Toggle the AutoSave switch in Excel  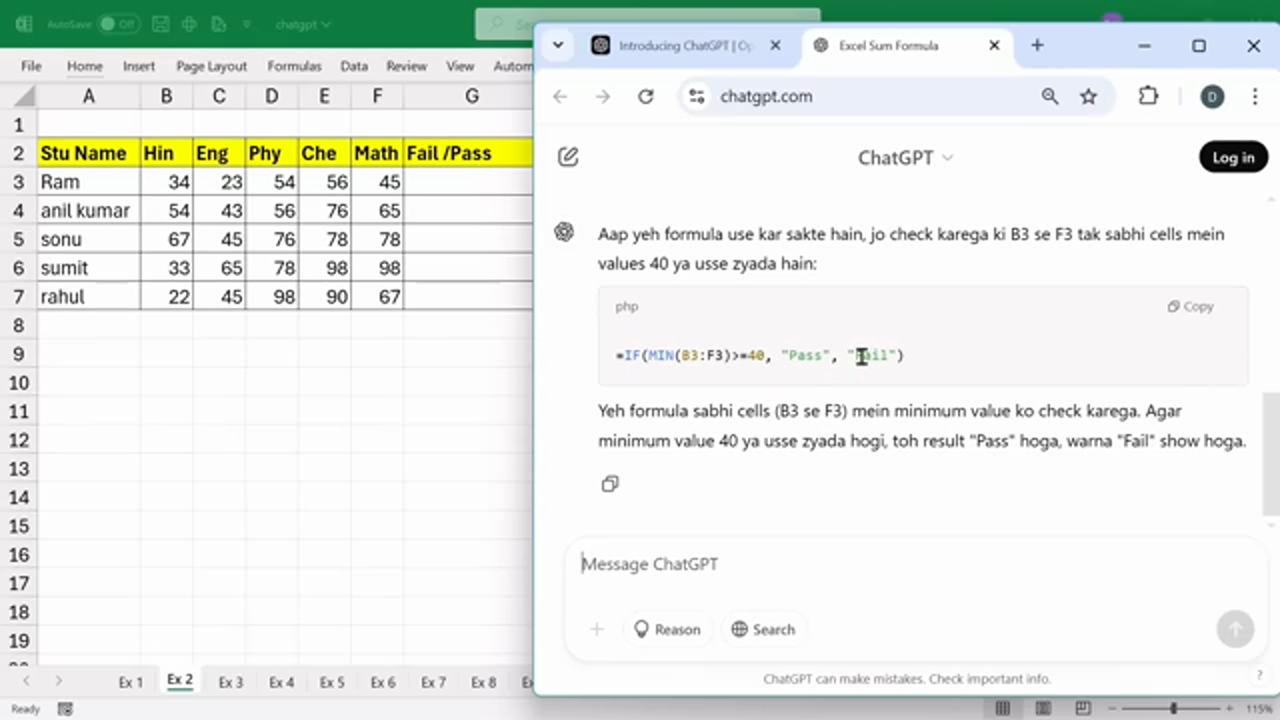[x=118, y=23]
